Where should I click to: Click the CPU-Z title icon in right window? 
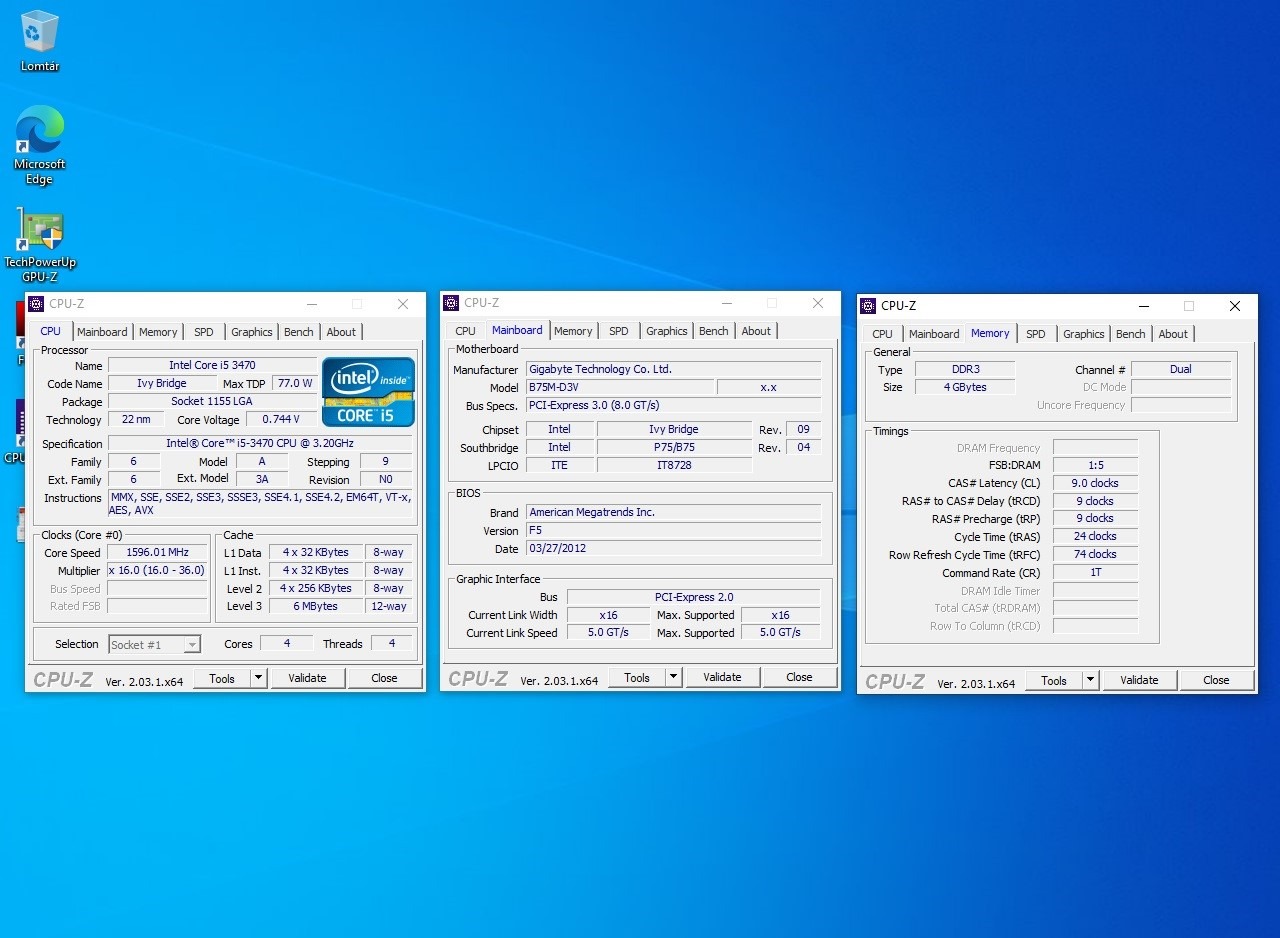pos(868,306)
